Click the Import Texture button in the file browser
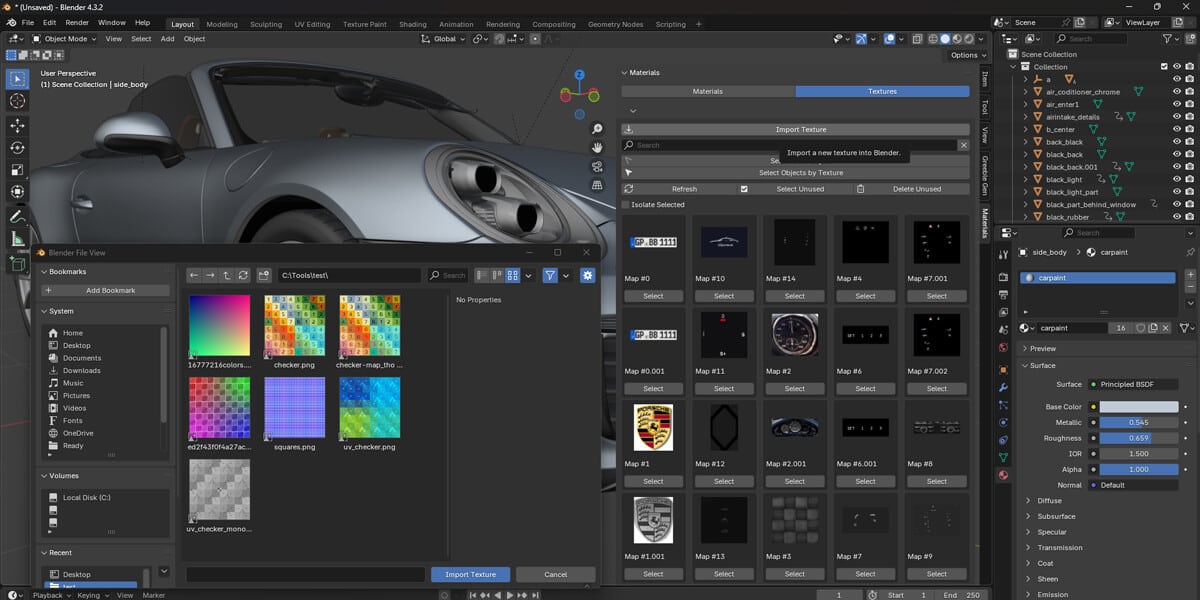The image size is (1200, 600). point(471,574)
